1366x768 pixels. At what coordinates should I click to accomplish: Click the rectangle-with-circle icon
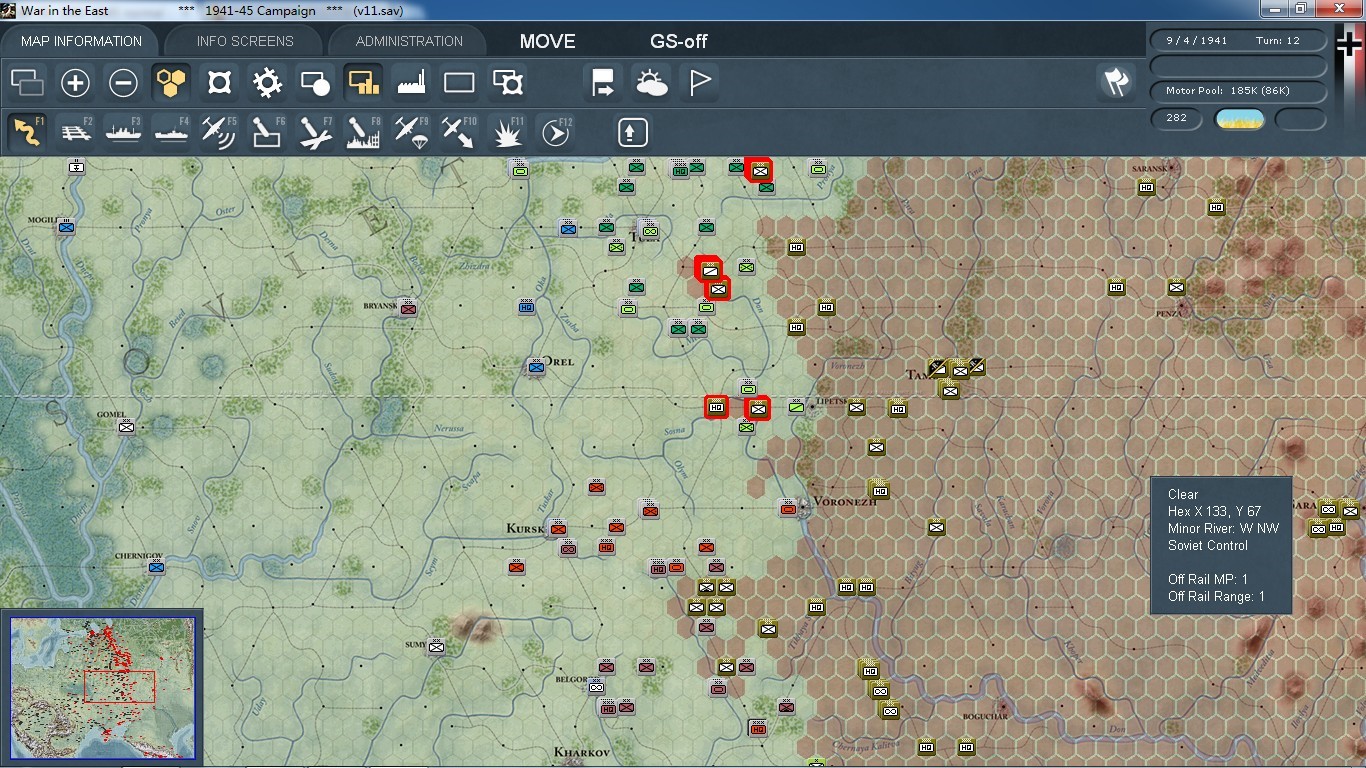315,83
